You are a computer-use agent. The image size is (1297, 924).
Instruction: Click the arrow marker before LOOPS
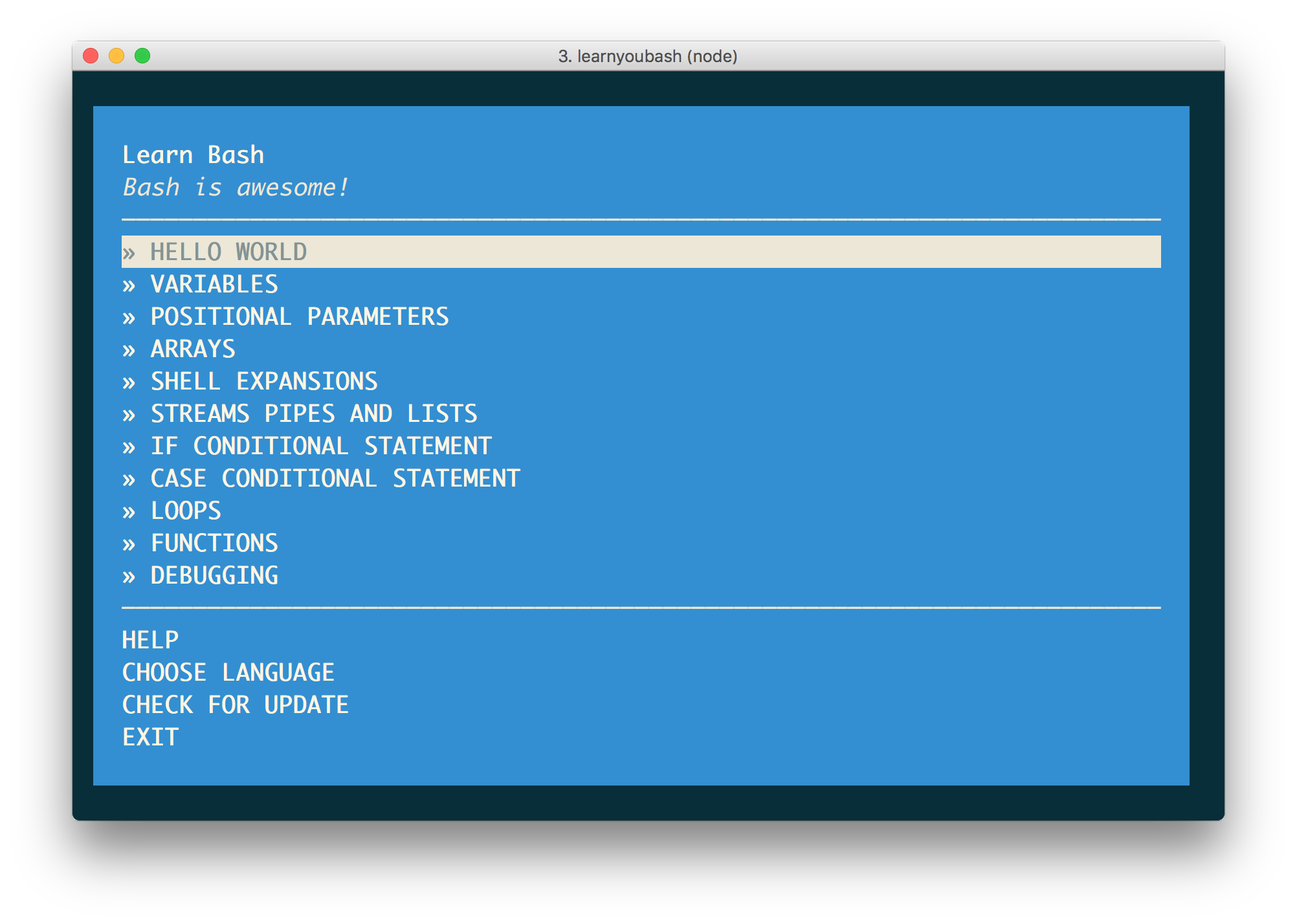(x=129, y=512)
